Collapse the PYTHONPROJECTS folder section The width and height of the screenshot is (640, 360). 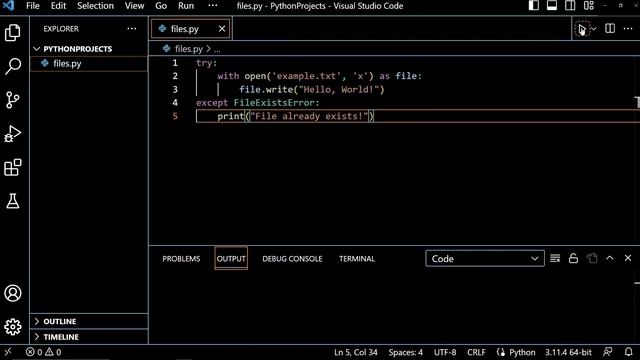pyautogui.click(x=89, y=49)
